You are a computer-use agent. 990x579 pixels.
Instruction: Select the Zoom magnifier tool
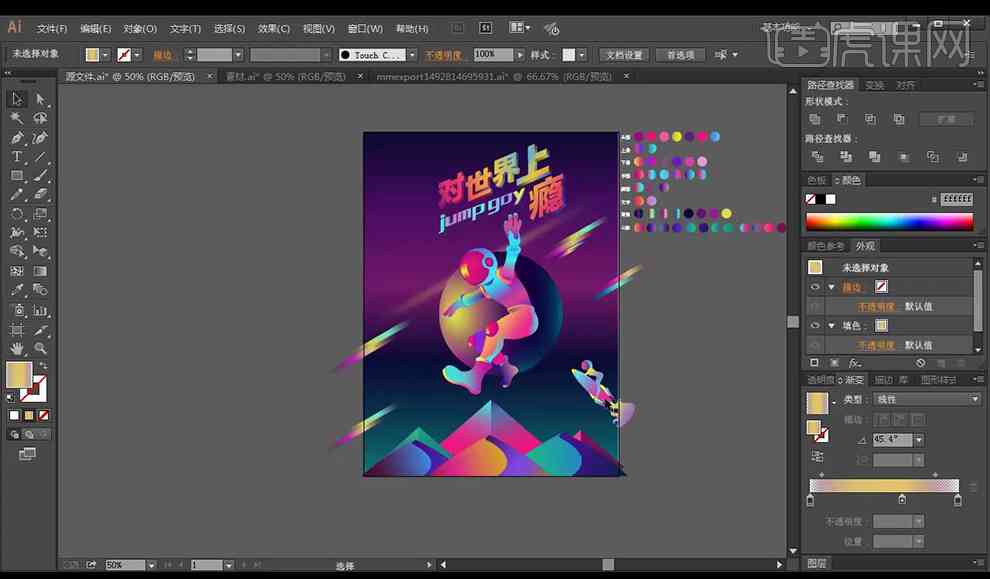(x=40, y=349)
